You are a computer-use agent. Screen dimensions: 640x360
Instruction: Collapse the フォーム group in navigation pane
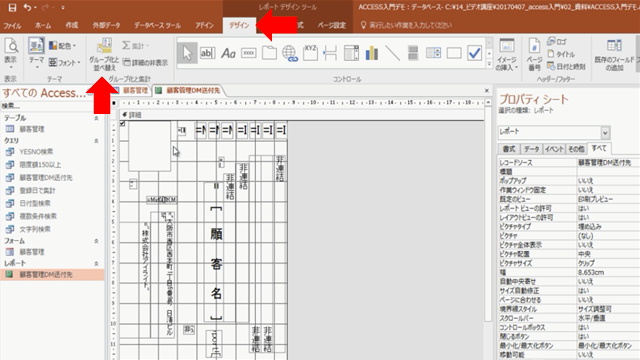pos(96,241)
